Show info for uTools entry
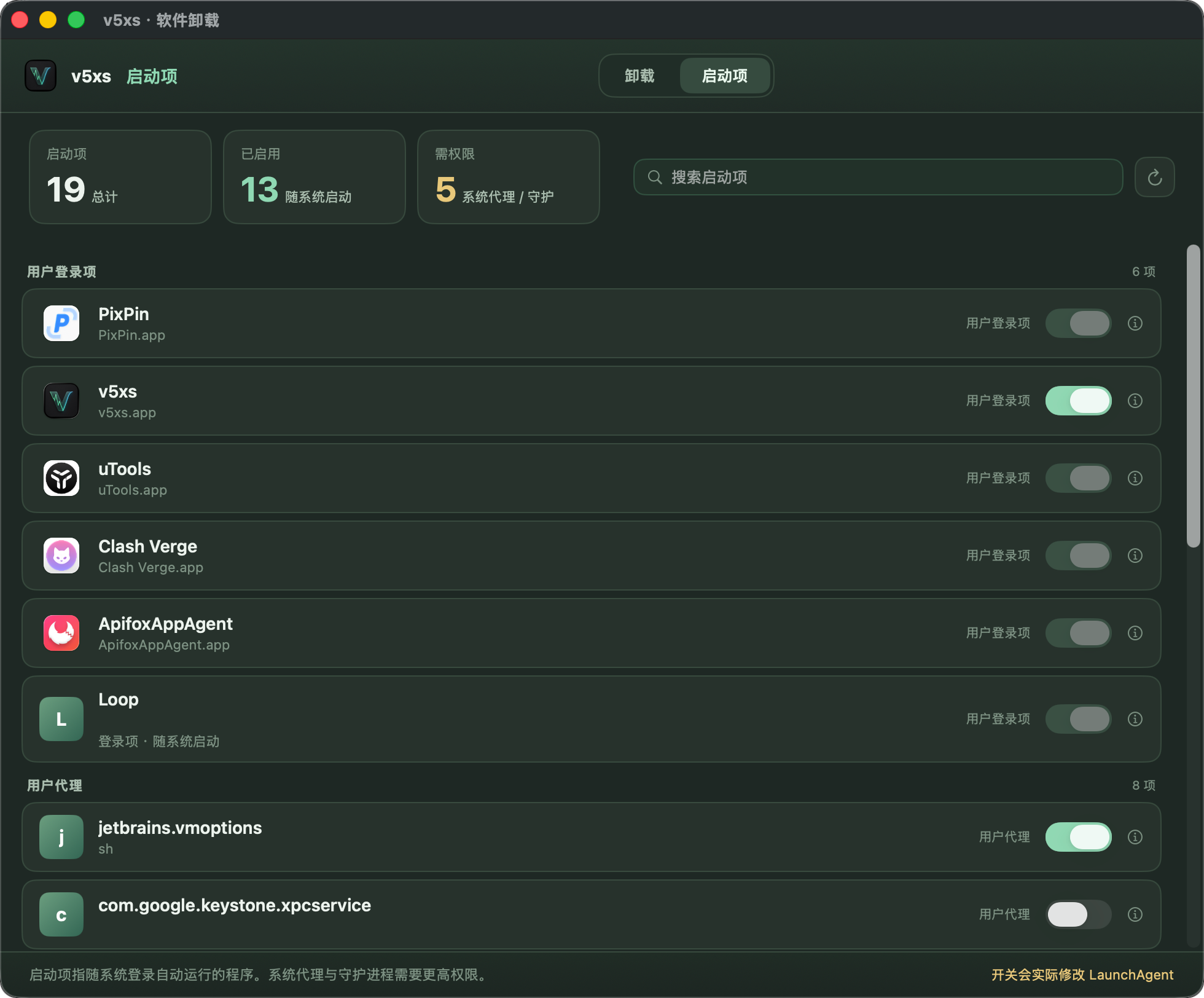Viewport: 1204px width, 998px height. (x=1135, y=478)
